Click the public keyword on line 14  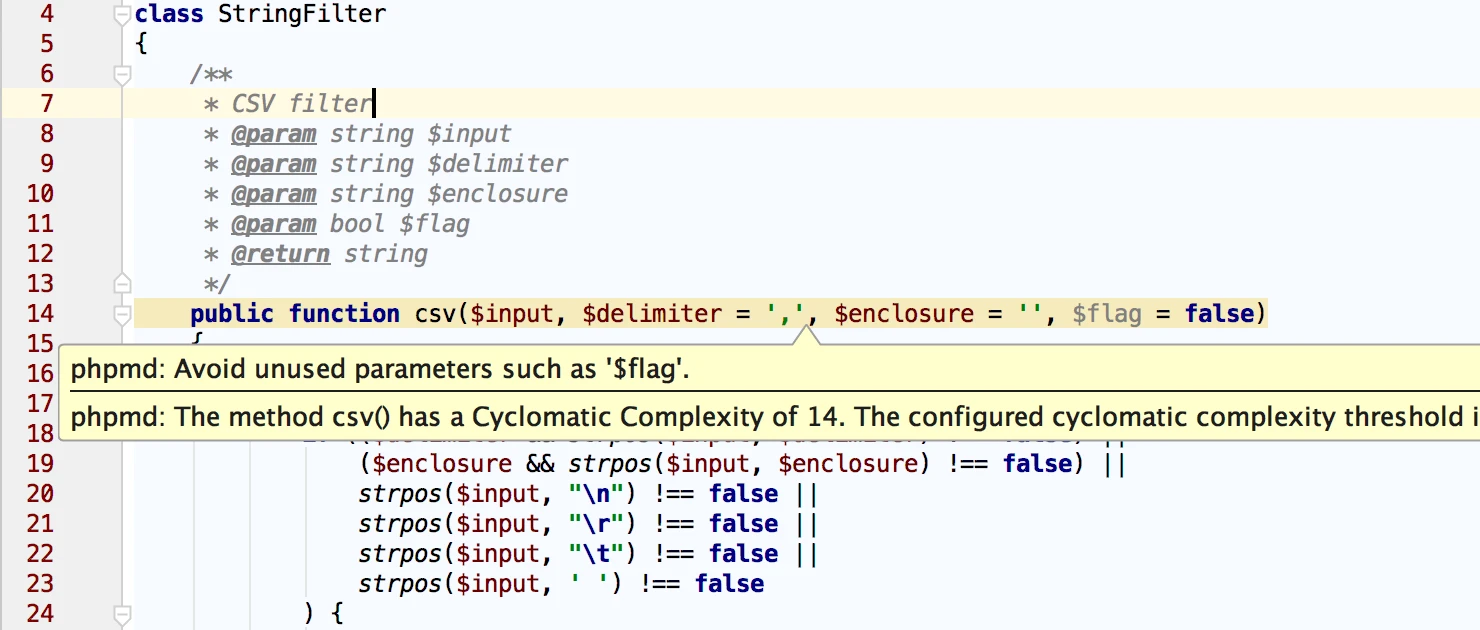click(x=231, y=313)
